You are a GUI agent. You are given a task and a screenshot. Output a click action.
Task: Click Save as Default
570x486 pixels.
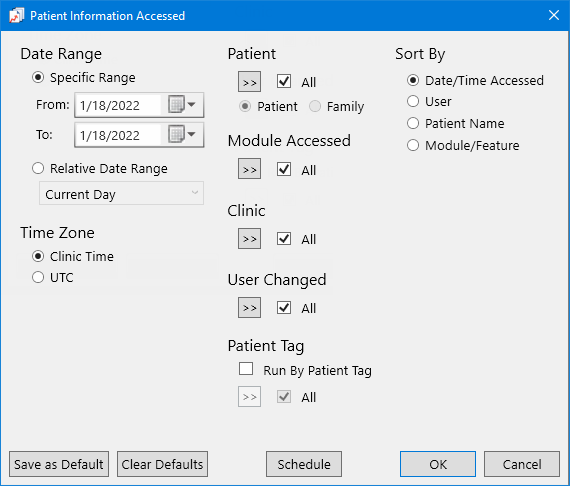pyautogui.click(x=59, y=464)
